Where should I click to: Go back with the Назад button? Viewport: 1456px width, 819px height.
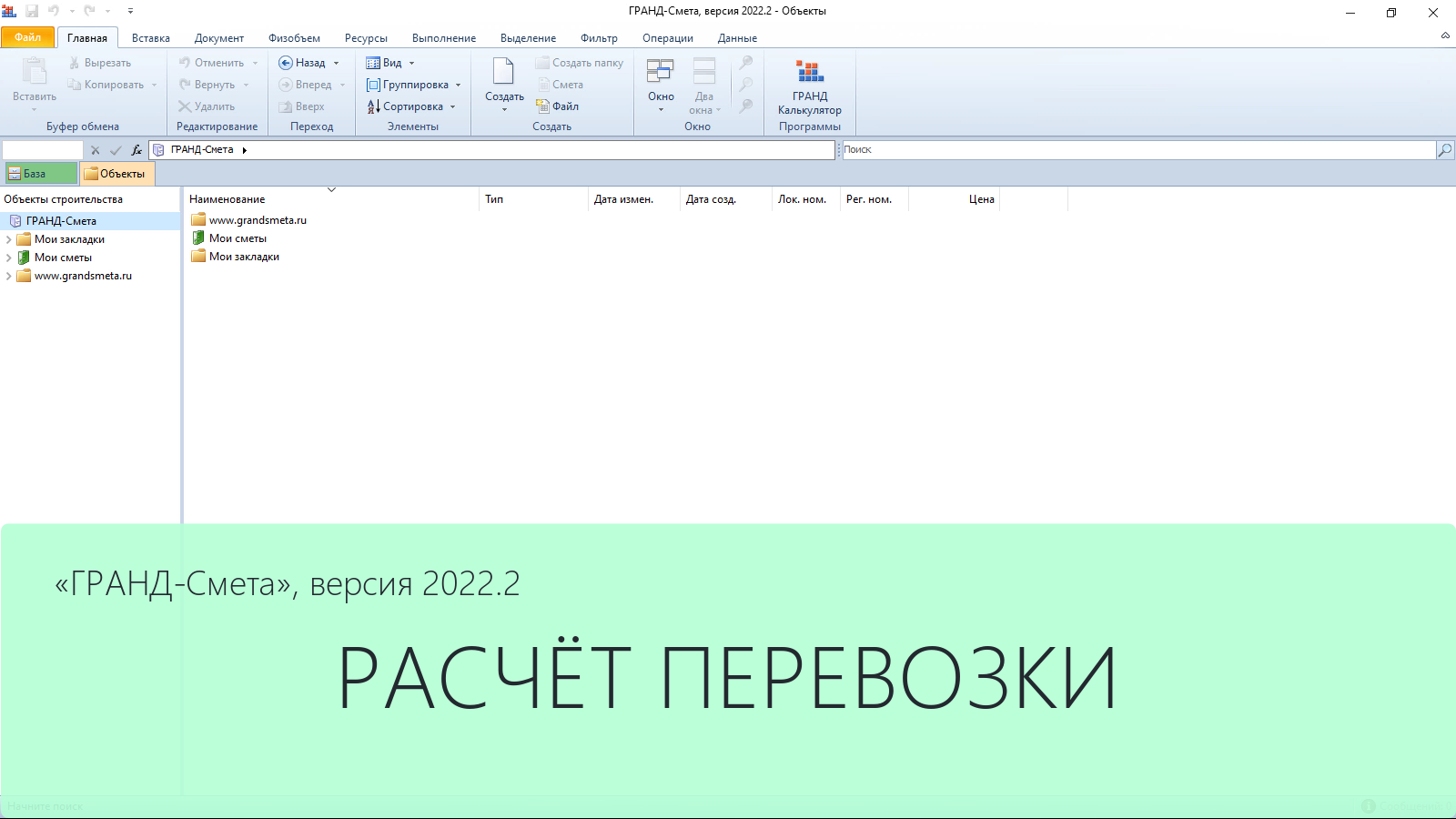point(302,63)
